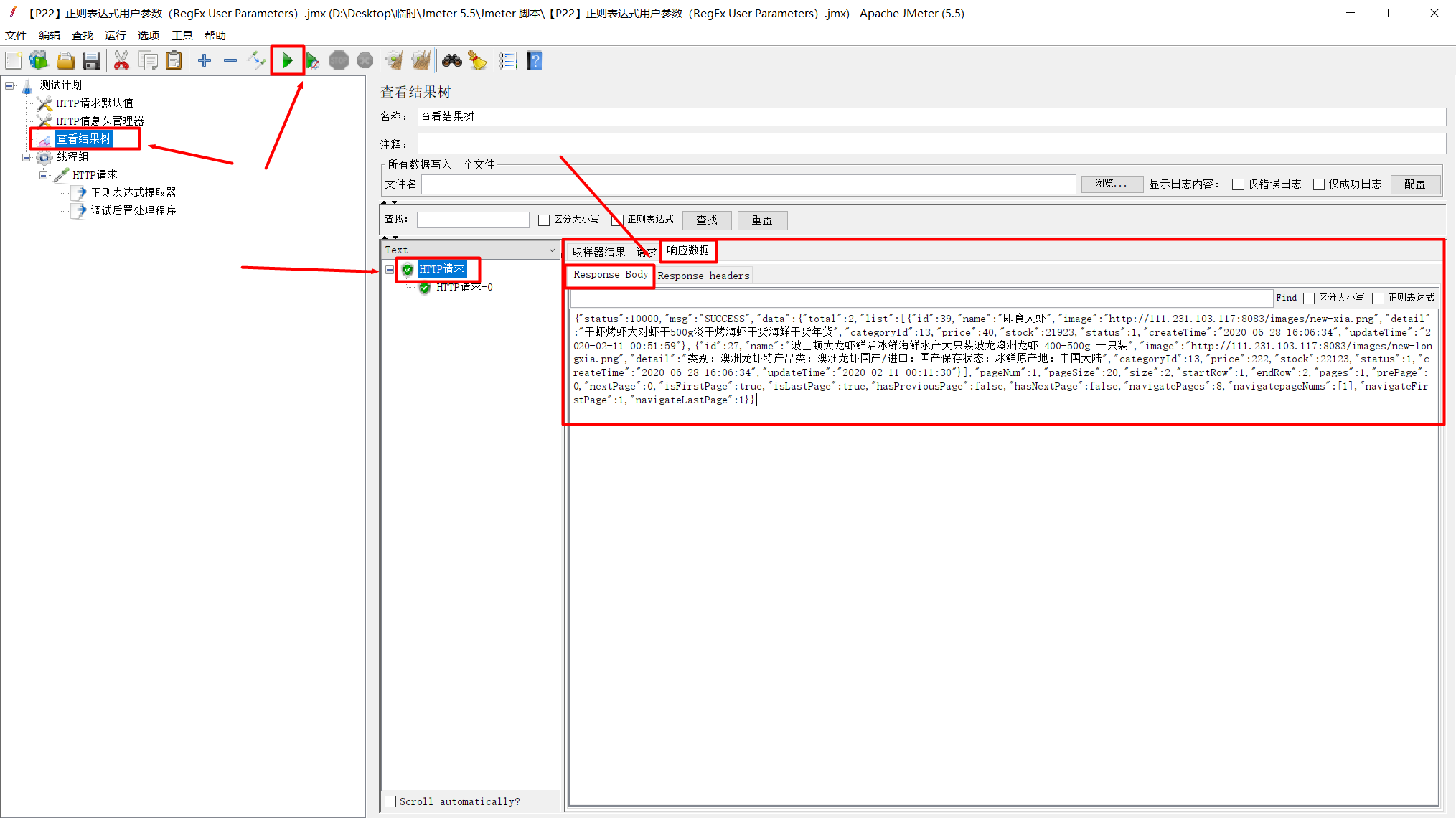Clear results with single broom icon
The height and width of the screenshot is (818, 1456).
coord(394,61)
